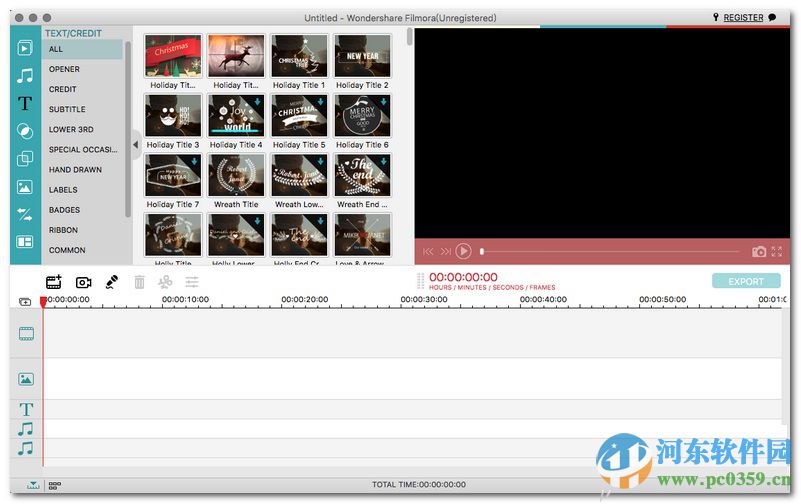Select the text track T icon
The height and width of the screenshot is (504, 801).
[26, 410]
